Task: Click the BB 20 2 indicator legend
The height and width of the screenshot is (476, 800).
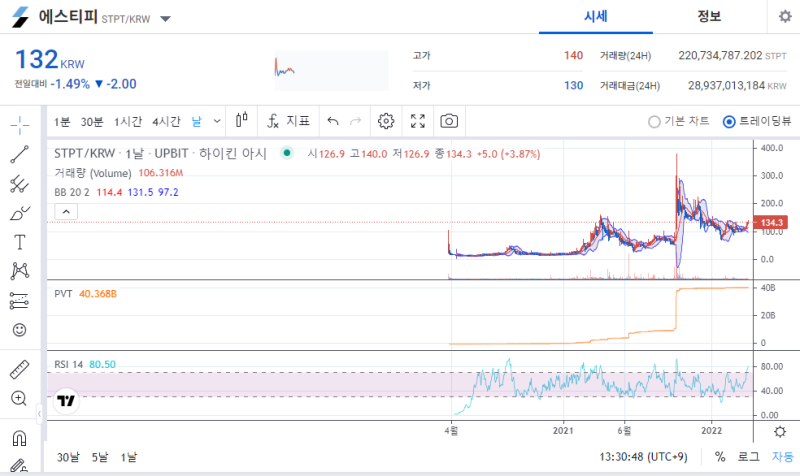Action: pyautogui.click(x=72, y=192)
